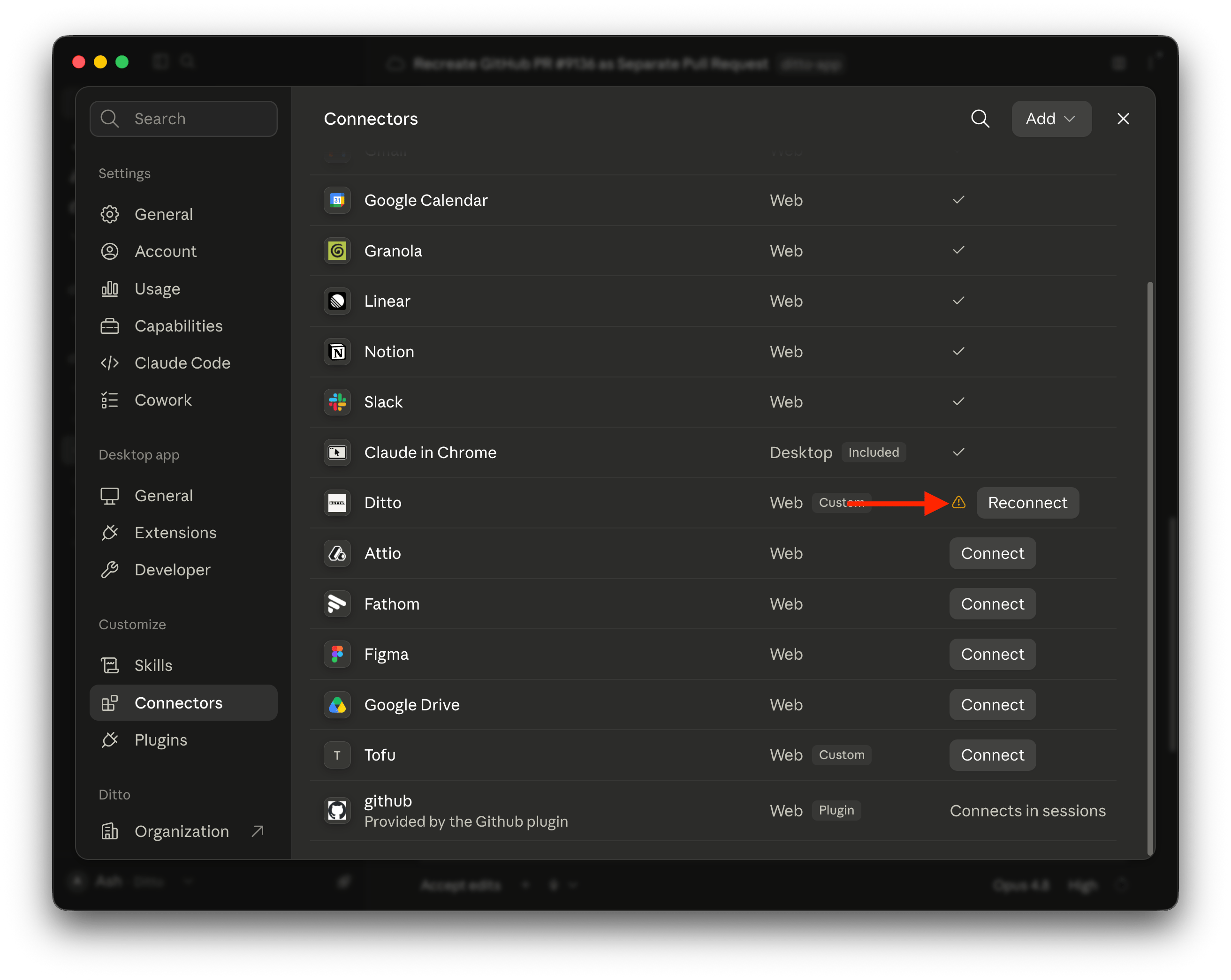Connect the Google Drive connector
Screen dimensions: 1231x980
[x=992, y=705]
